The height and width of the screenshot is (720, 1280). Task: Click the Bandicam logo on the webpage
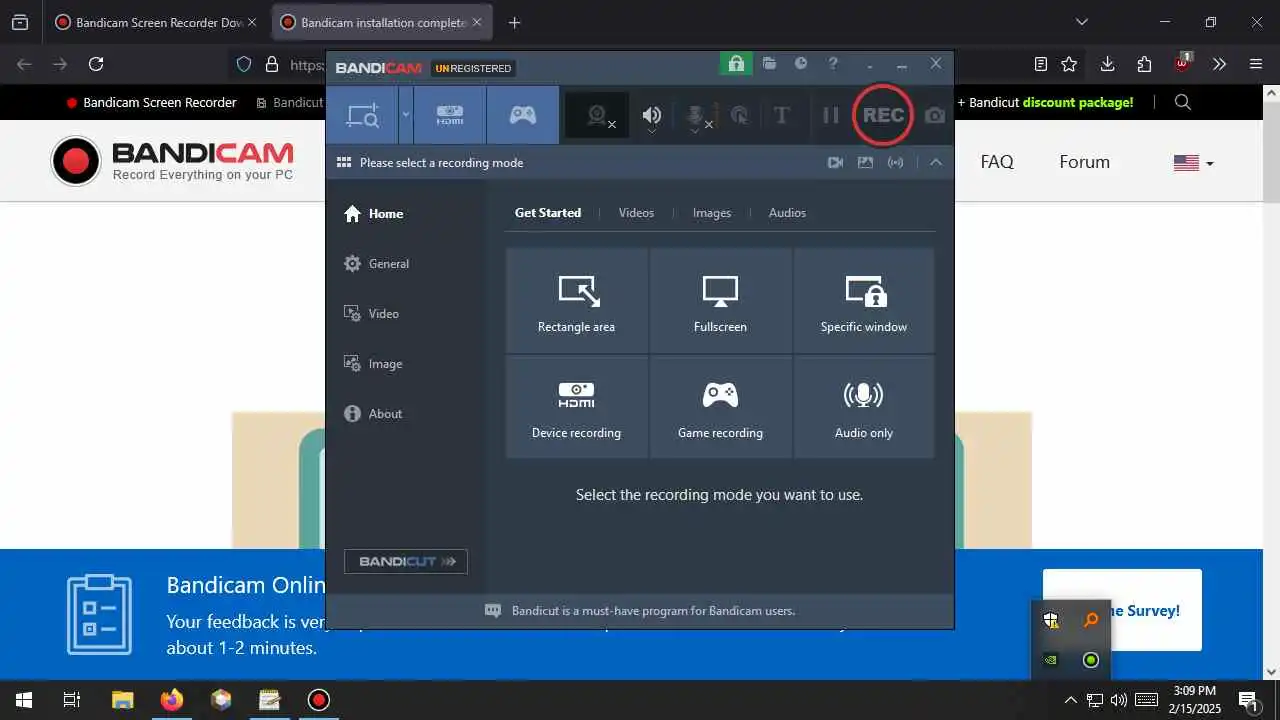pos(173,162)
